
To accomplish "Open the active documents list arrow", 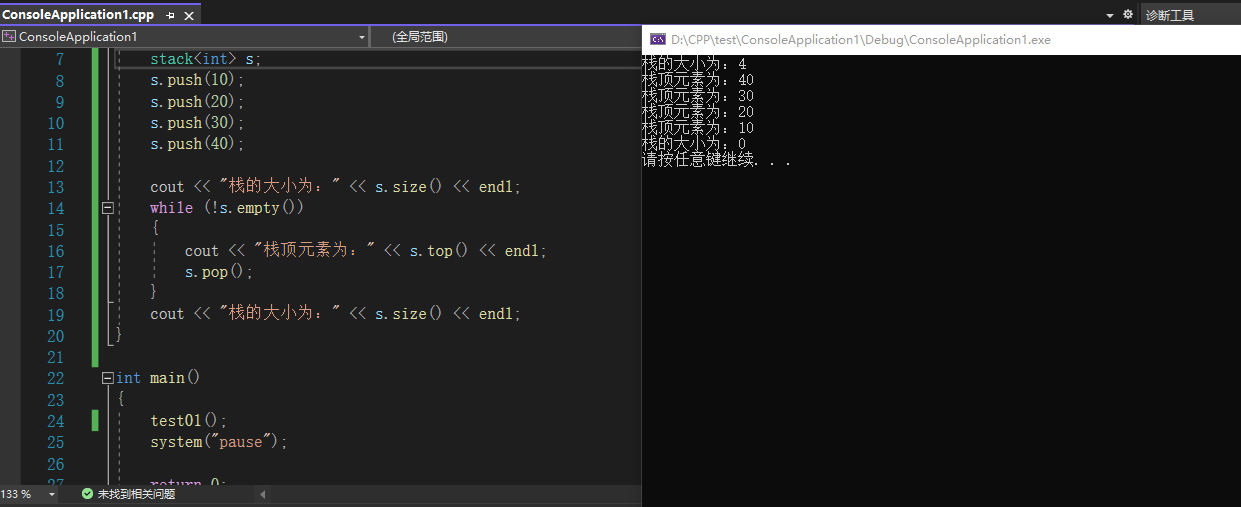I will [1110, 15].
